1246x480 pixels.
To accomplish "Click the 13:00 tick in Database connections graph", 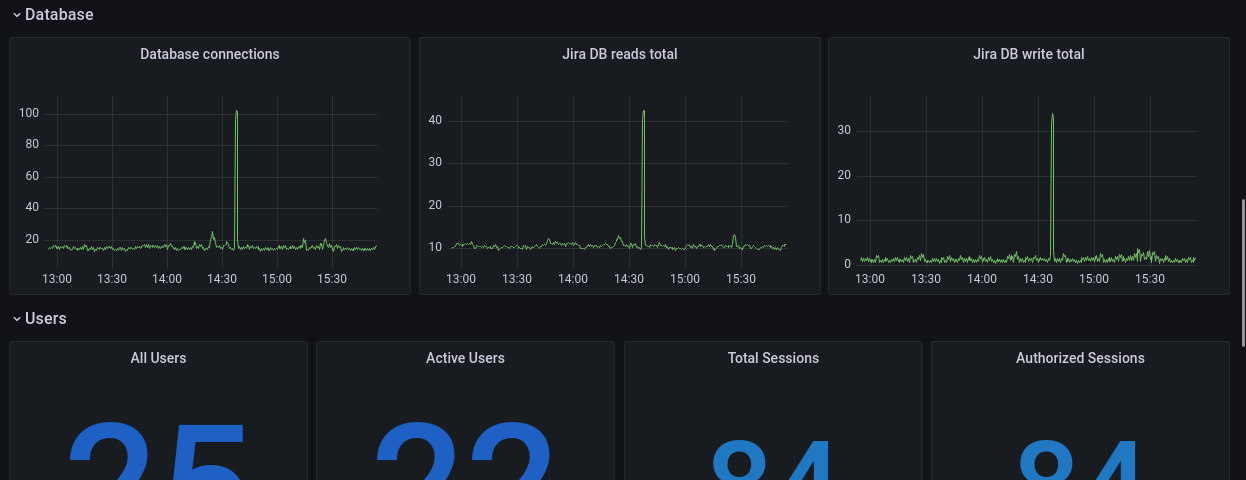I will click(x=57, y=279).
